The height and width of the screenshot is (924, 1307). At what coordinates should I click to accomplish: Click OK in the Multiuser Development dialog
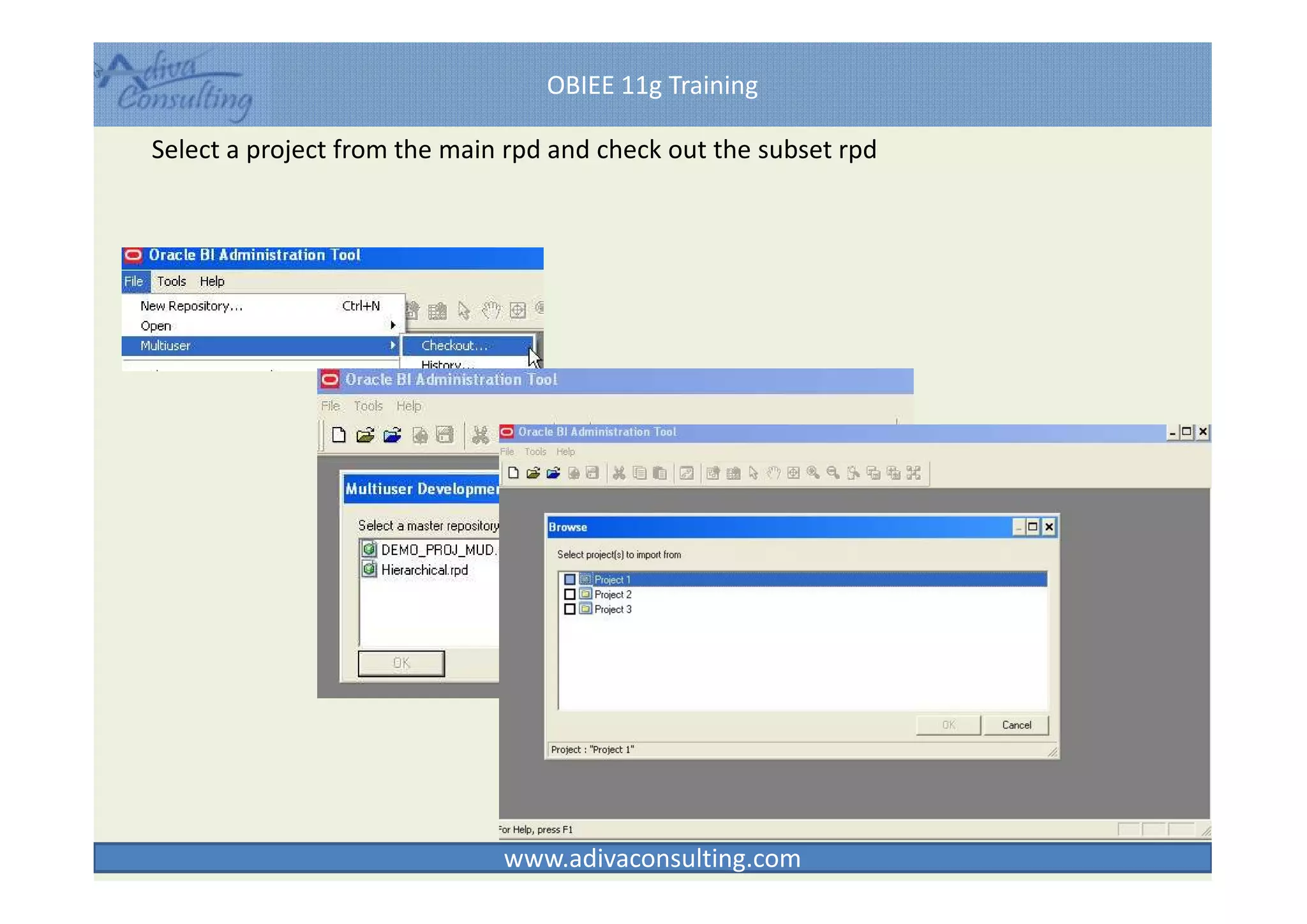tap(401, 663)
